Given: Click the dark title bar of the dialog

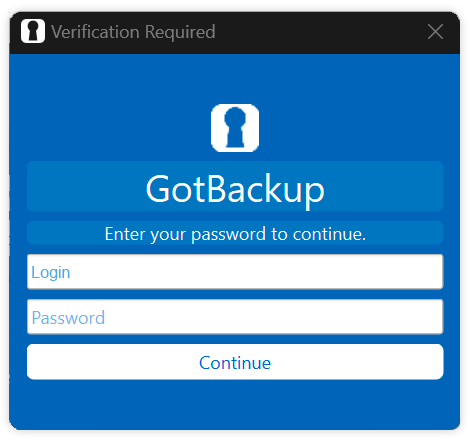Looking at the screenshot, I should point(300,33).
